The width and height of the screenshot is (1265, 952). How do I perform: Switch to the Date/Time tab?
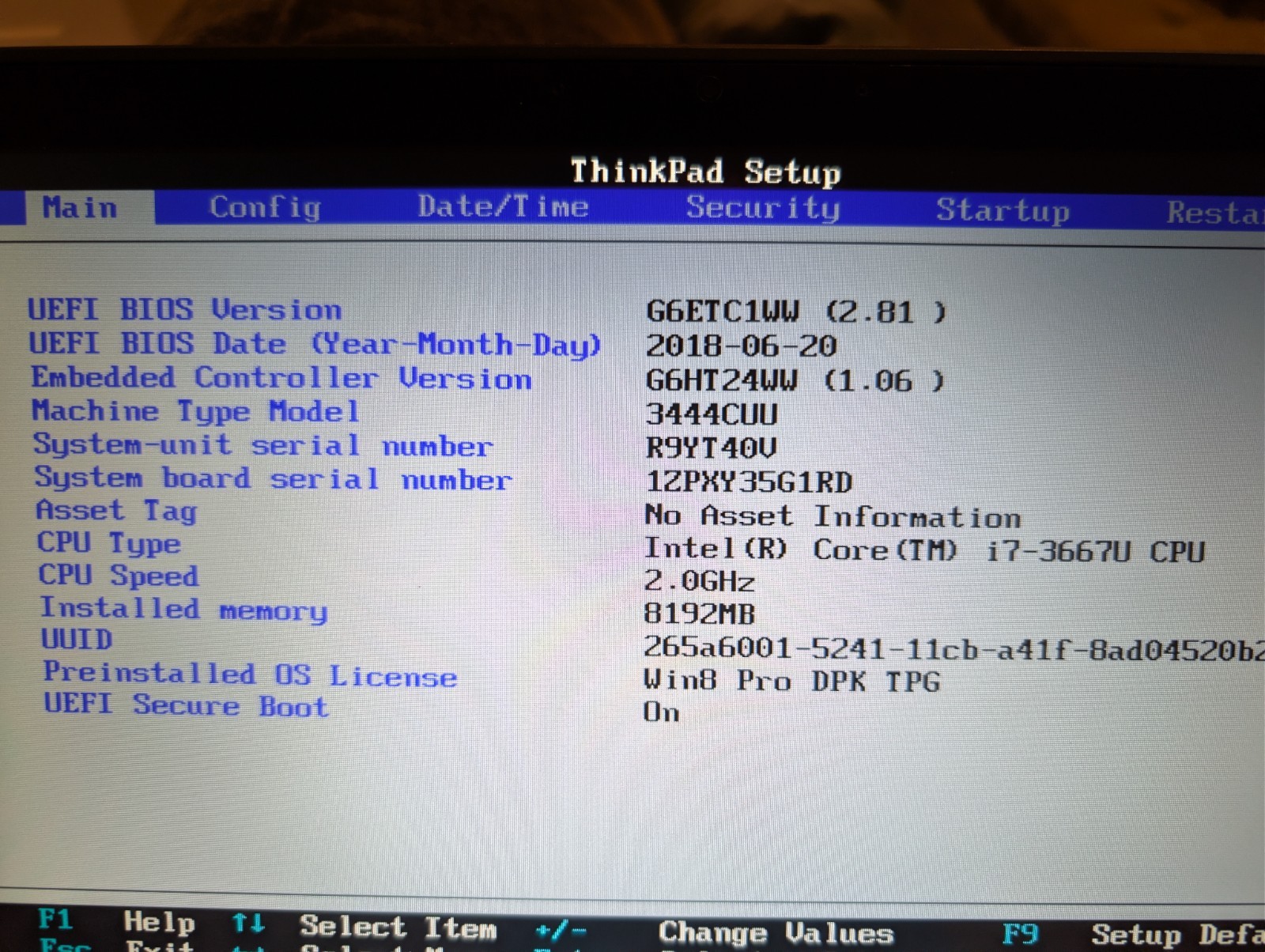504,206
